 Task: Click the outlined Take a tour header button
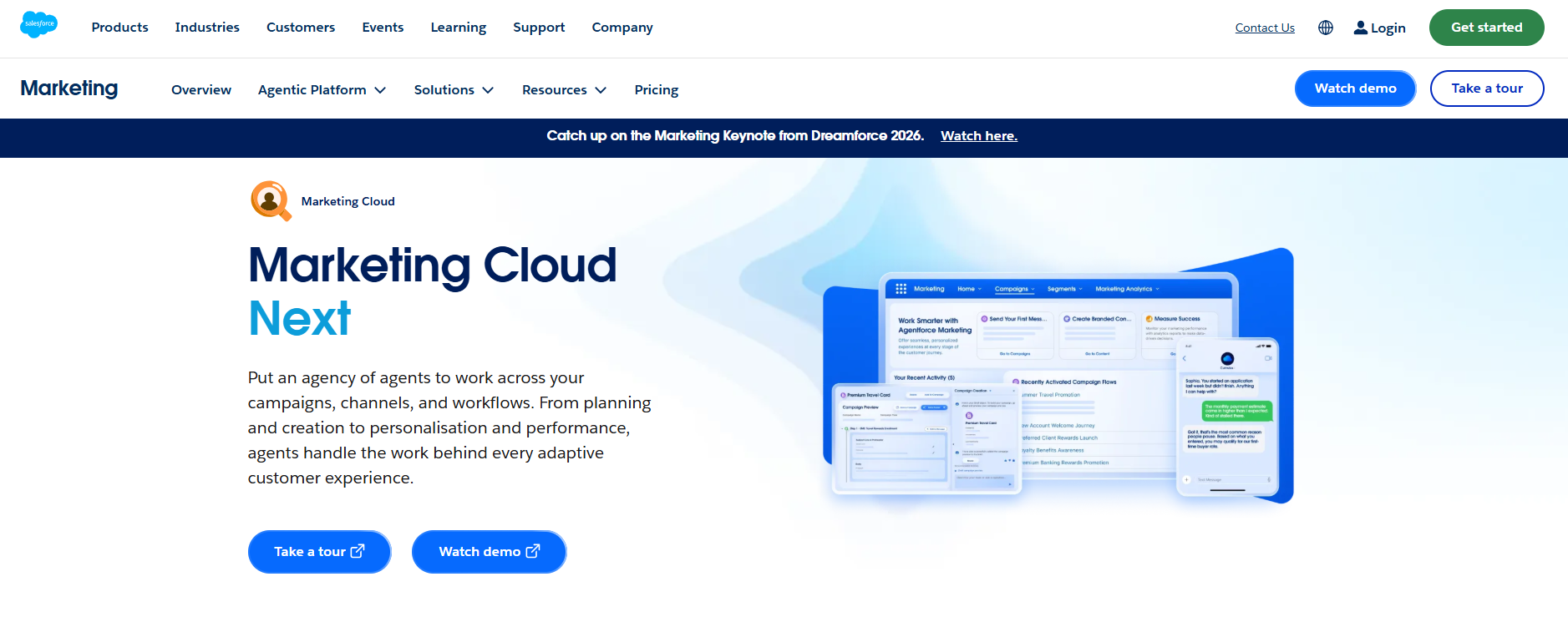tap(1487, 89)
